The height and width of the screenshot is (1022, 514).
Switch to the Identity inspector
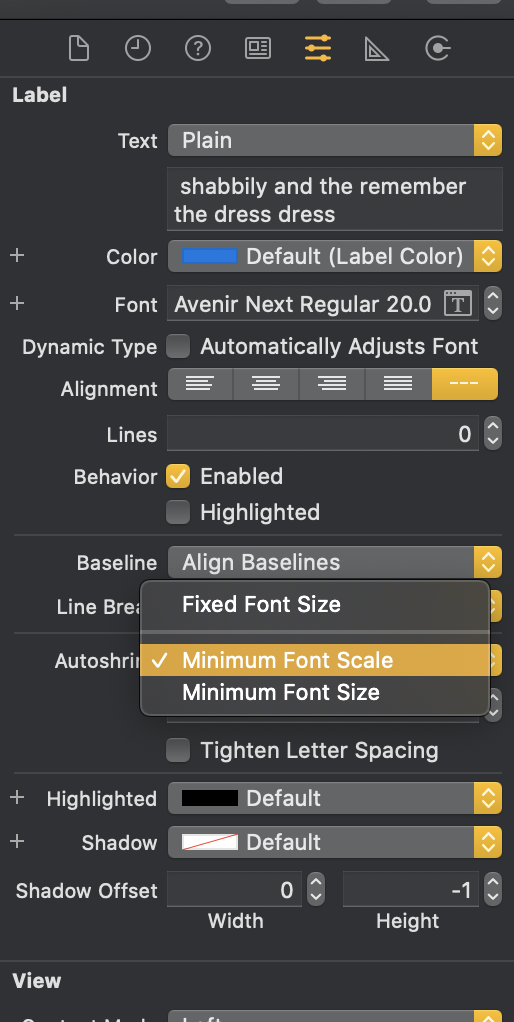tap(258, 49)
